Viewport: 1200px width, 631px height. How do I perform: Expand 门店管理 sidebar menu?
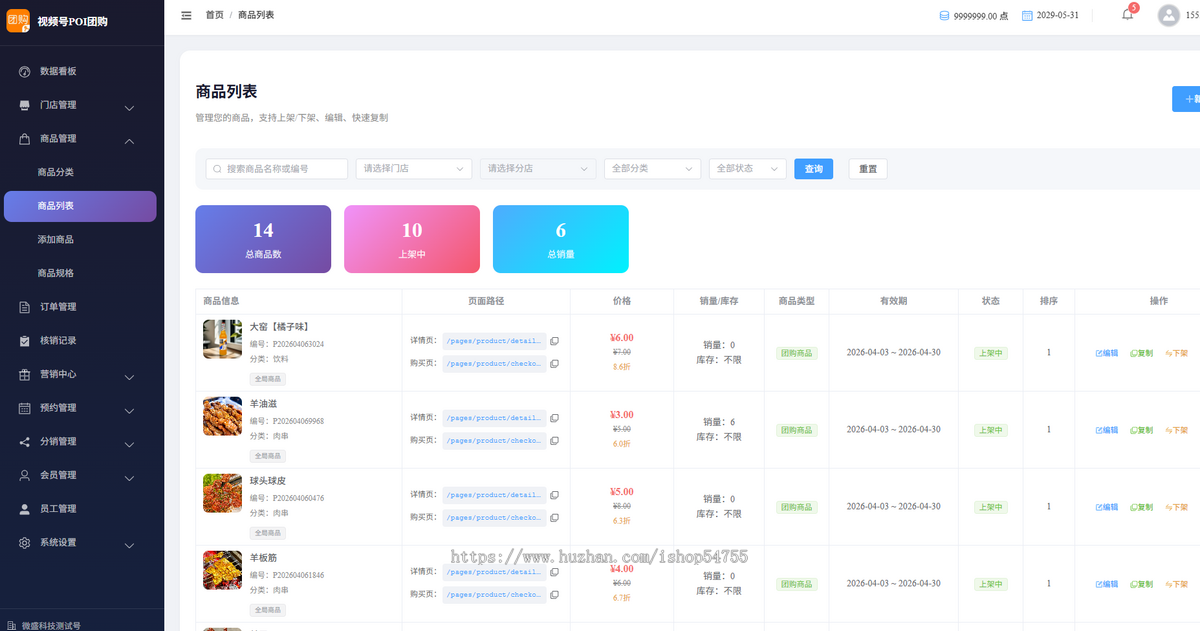(82, 105)
